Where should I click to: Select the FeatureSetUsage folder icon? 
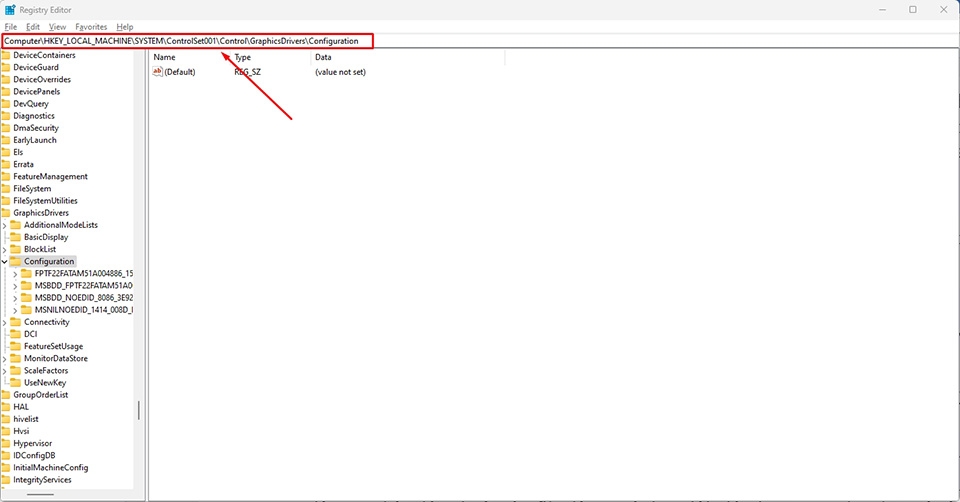click(x=16, y=347)
